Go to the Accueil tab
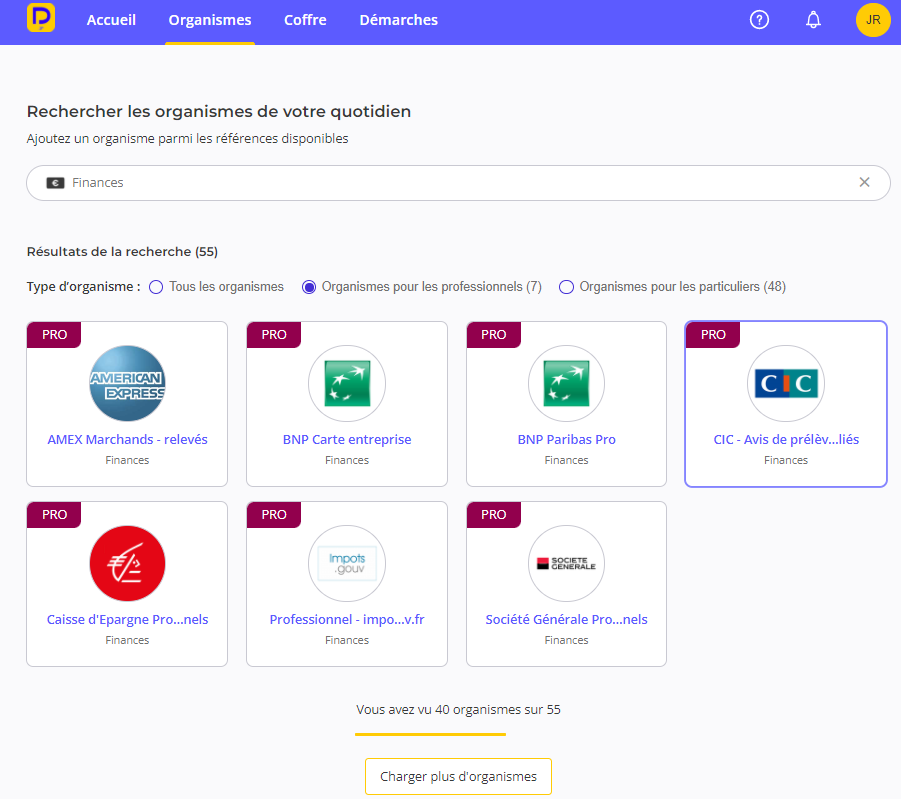Image resolution: width=901 pixels, height=799 pixels. point(111,20)
